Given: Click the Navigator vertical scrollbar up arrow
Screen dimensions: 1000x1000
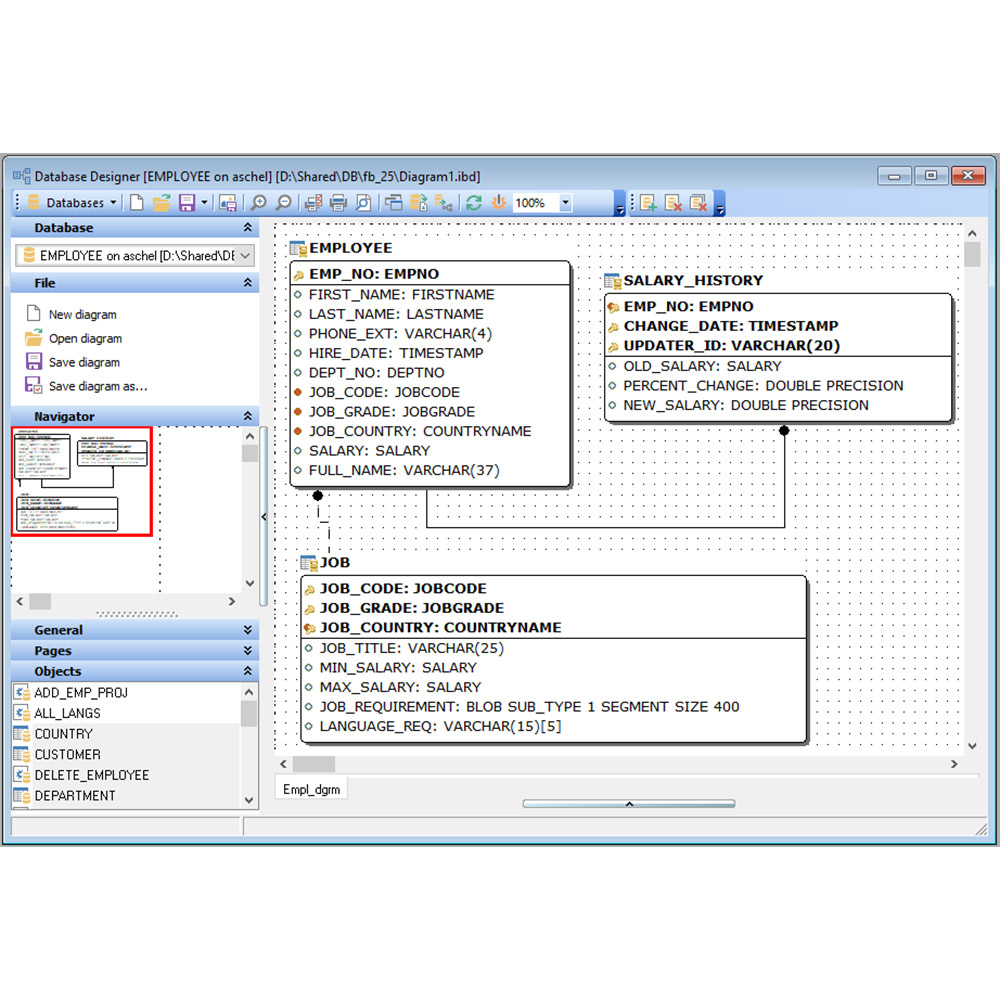Looking at the screenshot, I should click(x=250, y=437).
